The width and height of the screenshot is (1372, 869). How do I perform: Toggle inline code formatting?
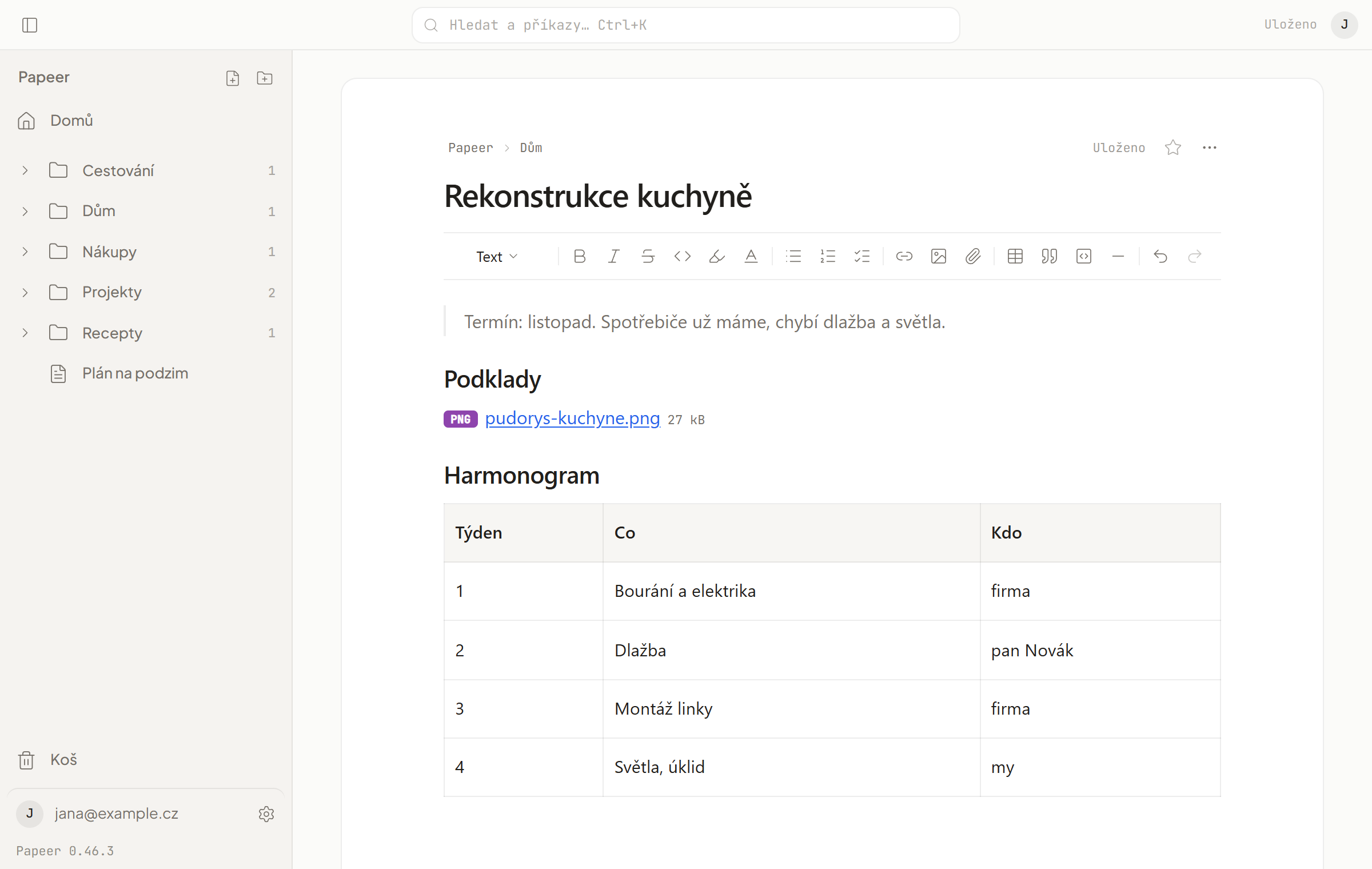683,256
